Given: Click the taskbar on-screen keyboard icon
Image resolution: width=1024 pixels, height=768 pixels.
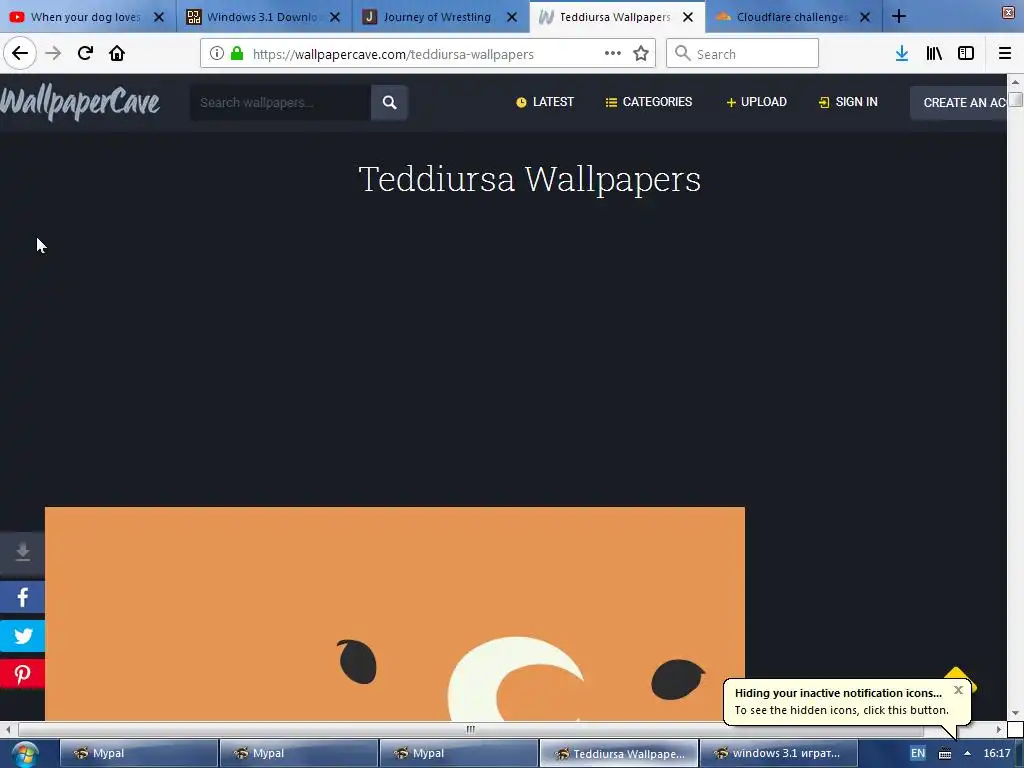Looking at the screenshot, I should (x=945, y=754).
